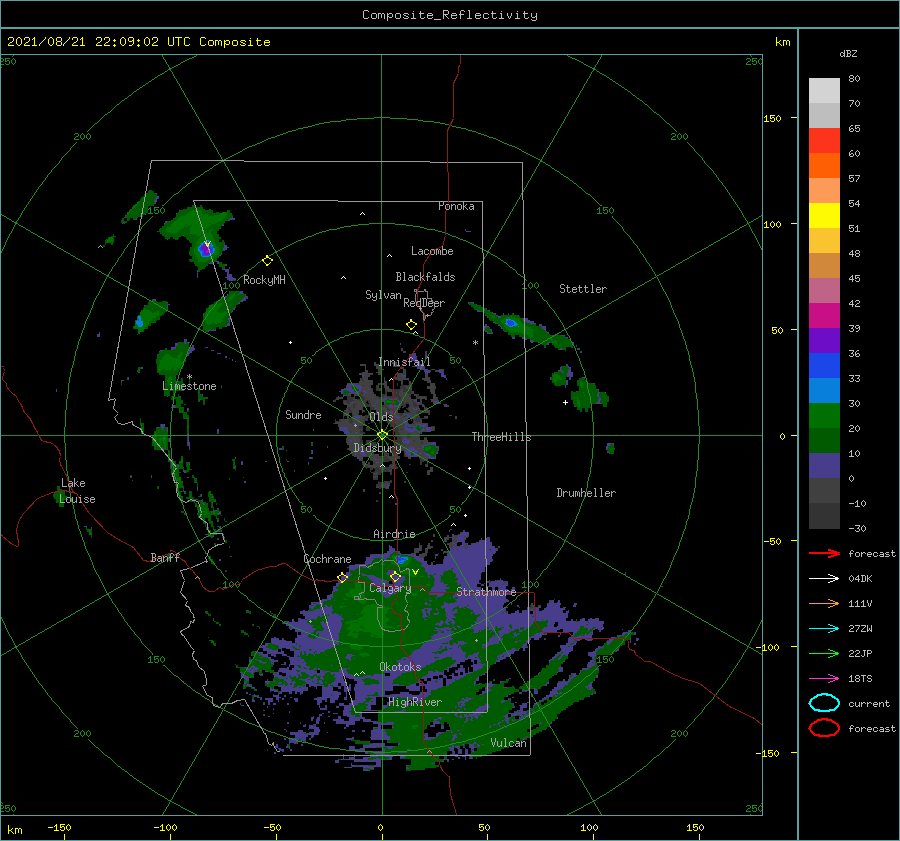Image resolution: width=900 pixels, height=841 pixels.
Task: Select the orange 111V arrow legend icon
Action: point(824,603)
